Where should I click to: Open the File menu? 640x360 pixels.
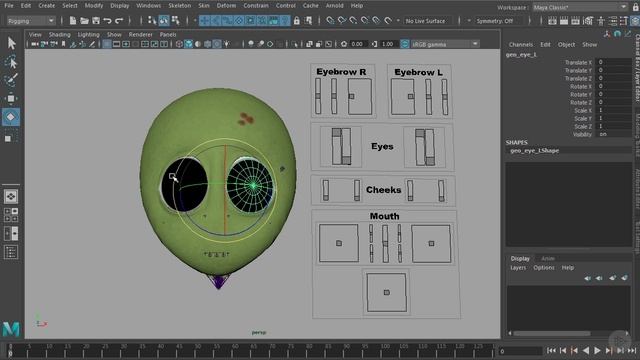(9, 6)
